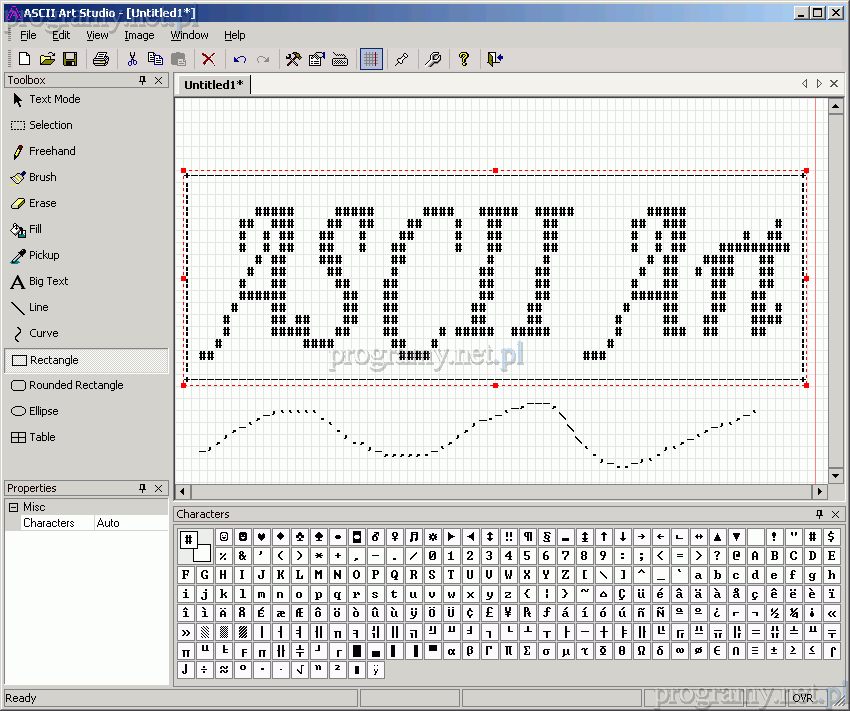Click the Print icon in toolbar

(x=100, y=60)
